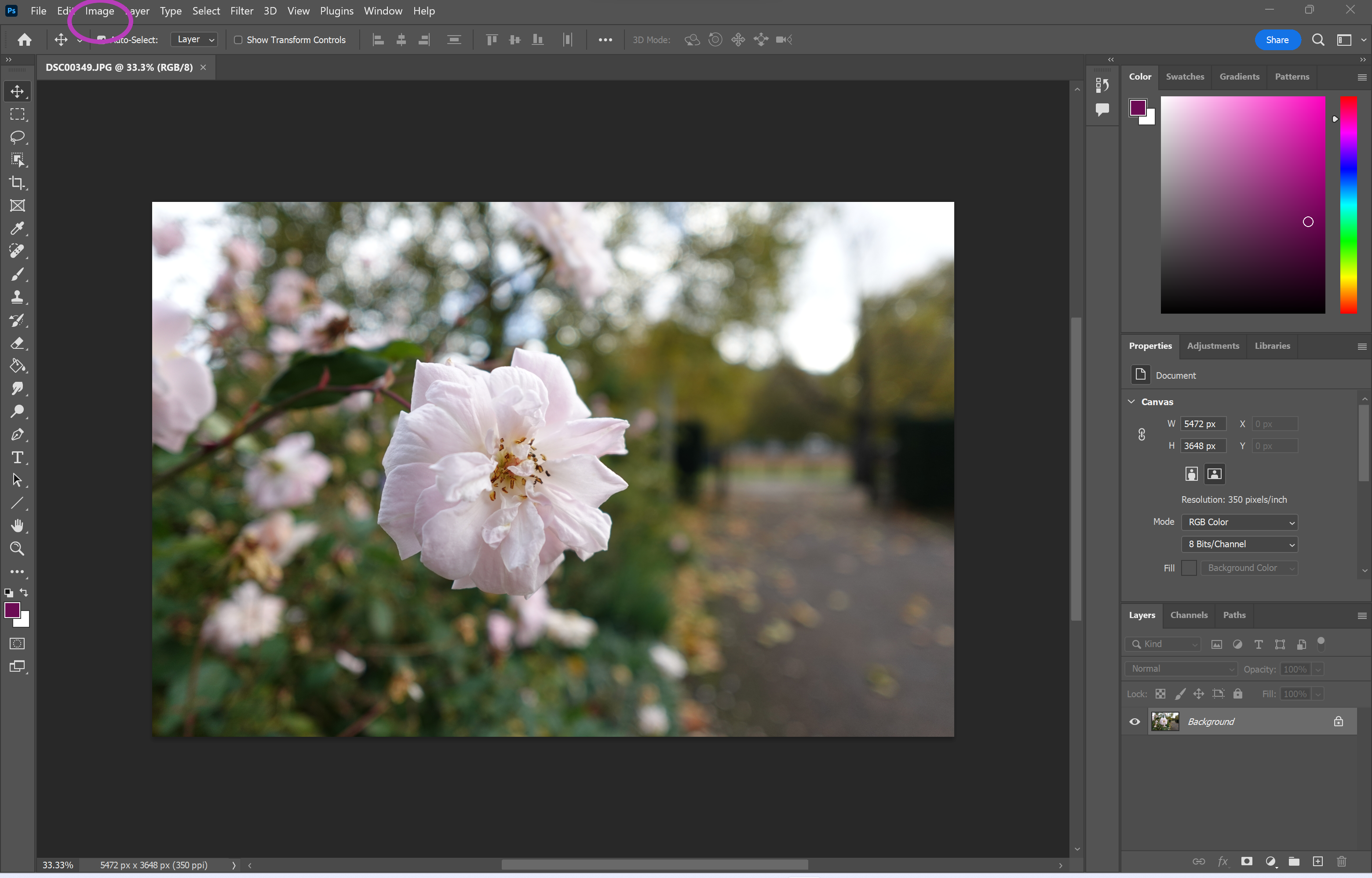This screenshot has width=1372, height=878.
Task: Click the Home icon in options bar
Action: (25, 39)
